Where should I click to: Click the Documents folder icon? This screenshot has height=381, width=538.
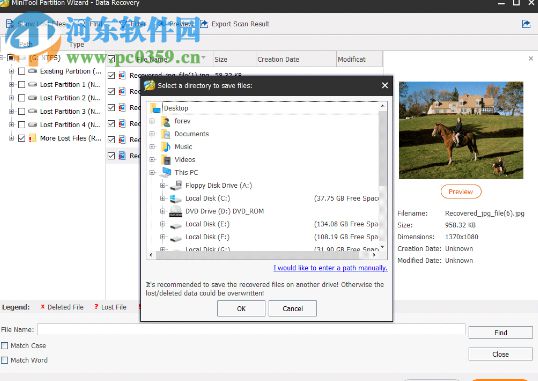point(166,134)
